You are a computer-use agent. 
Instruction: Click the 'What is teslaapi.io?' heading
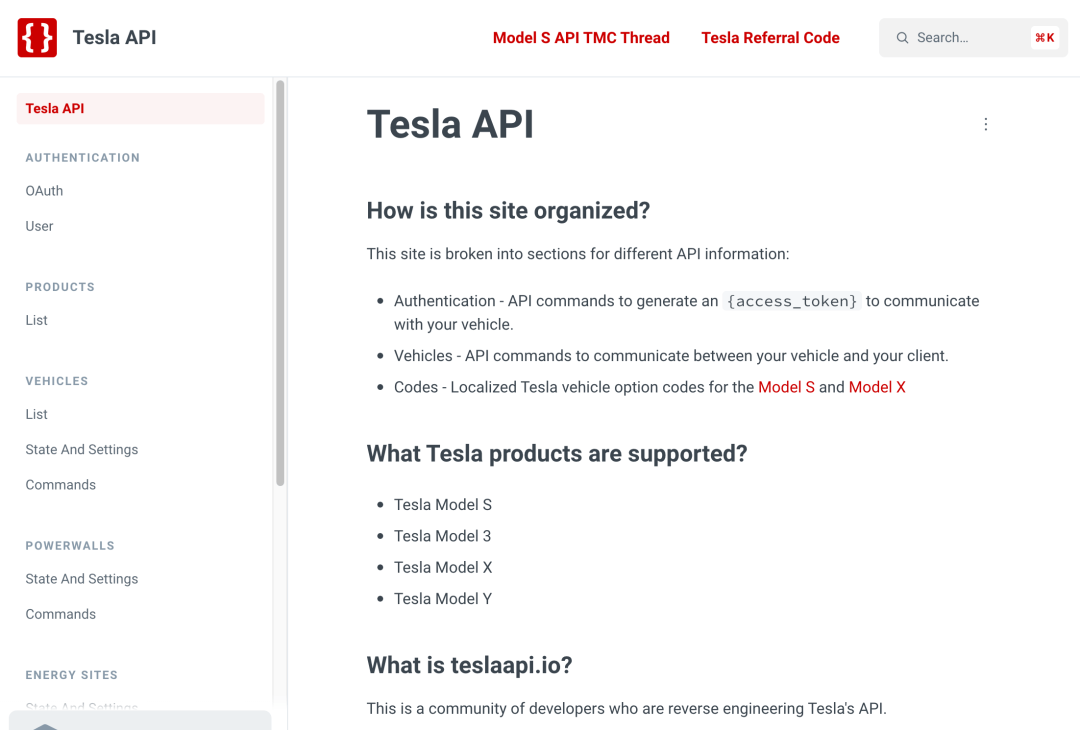(x=469, y=665)
